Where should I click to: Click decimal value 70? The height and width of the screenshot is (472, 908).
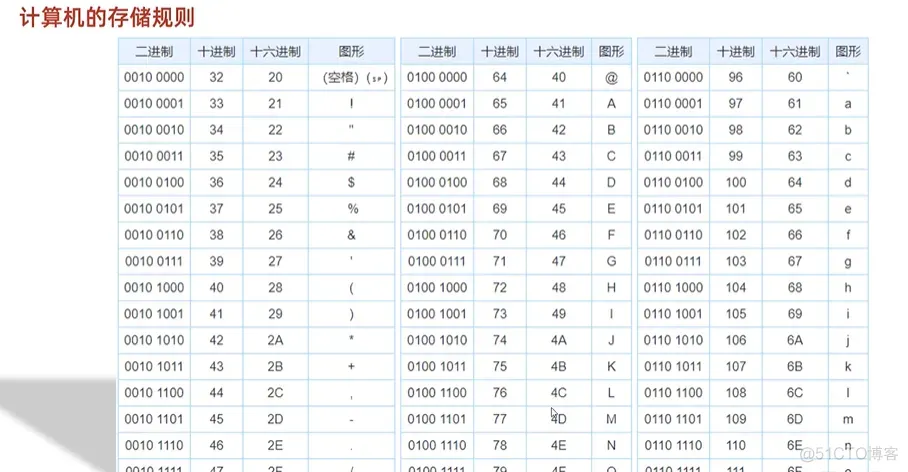[x=500, y=235]
